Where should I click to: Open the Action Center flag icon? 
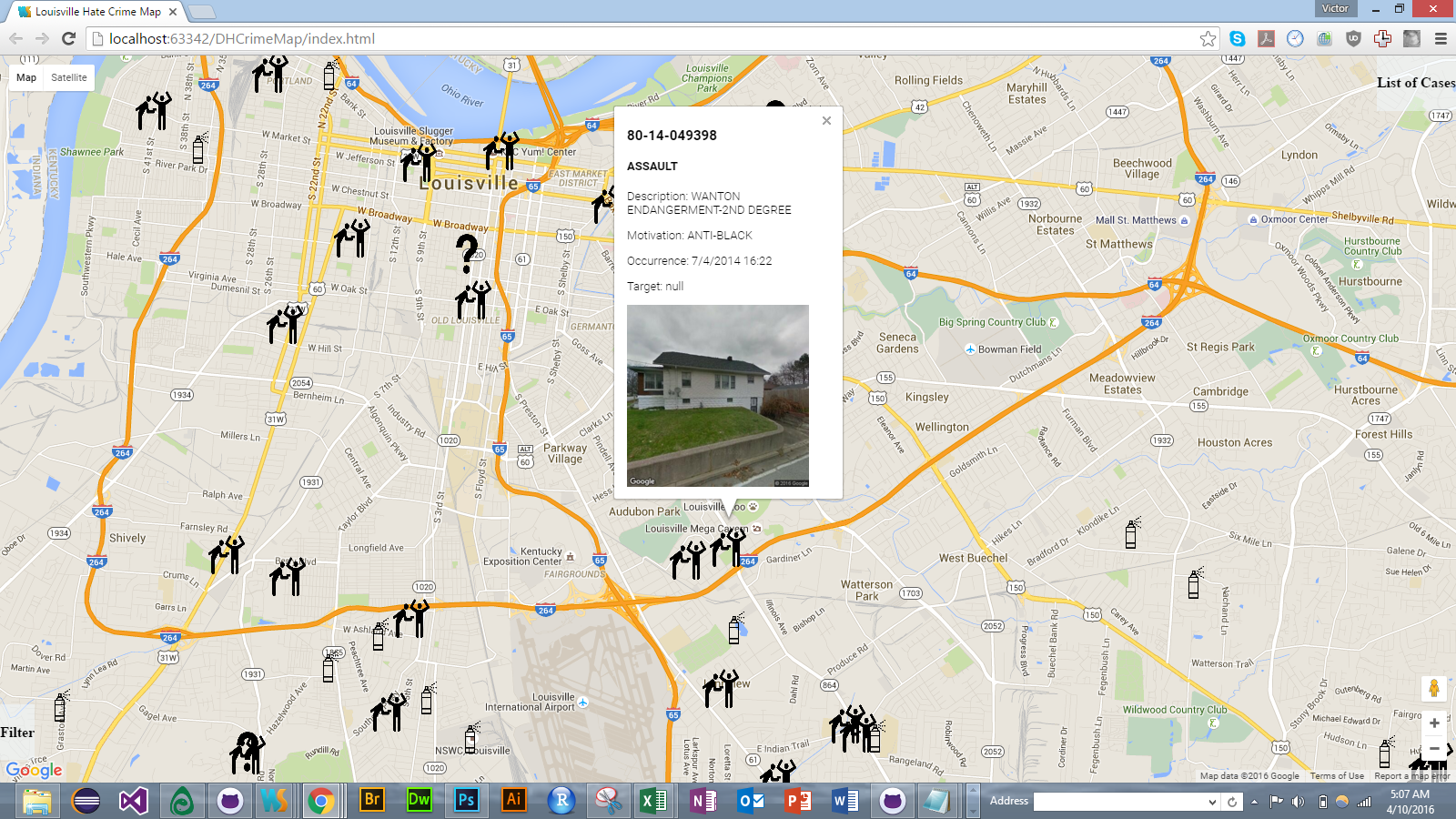click(1276, 802)
